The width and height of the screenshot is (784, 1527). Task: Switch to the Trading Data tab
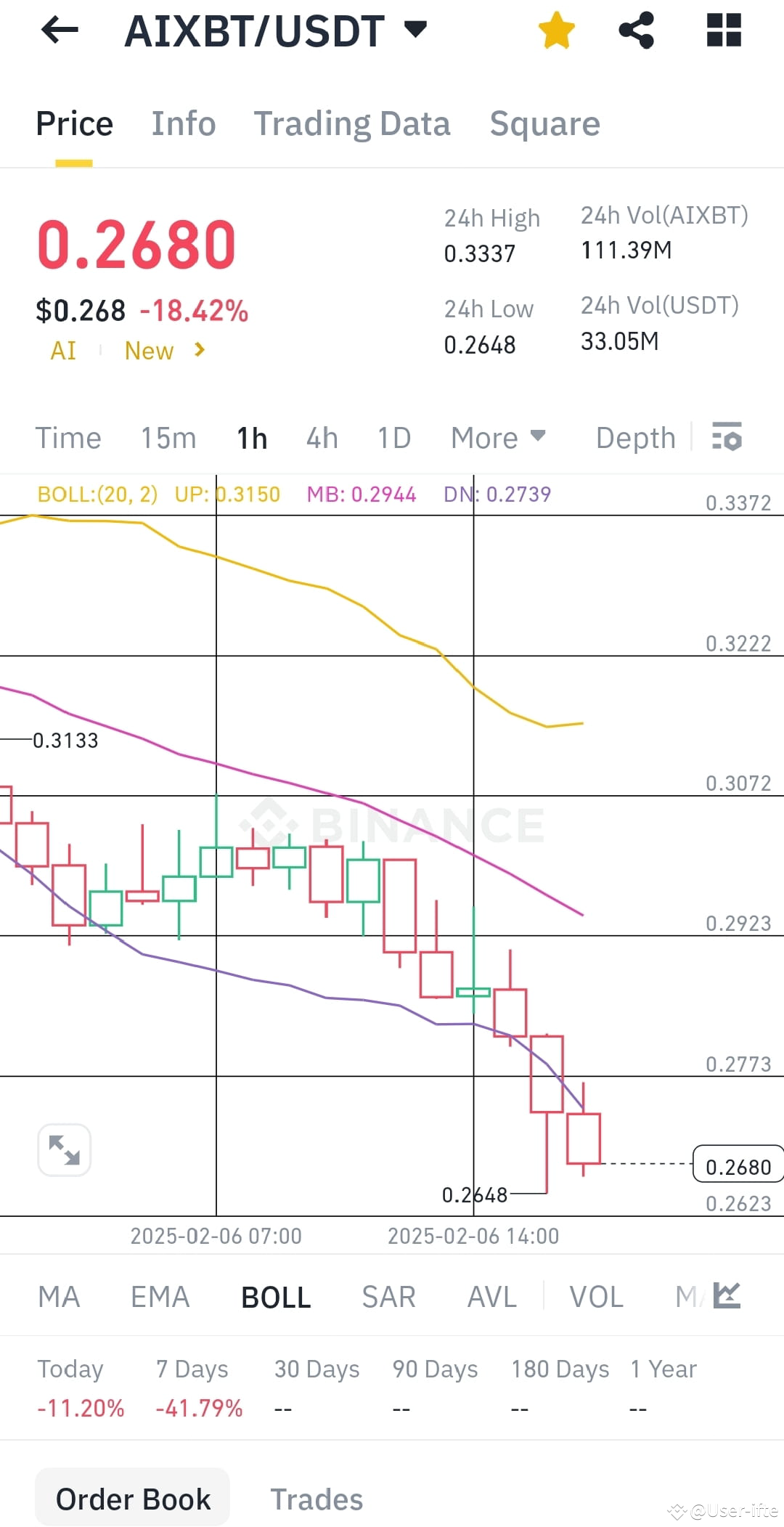[353, 123]
